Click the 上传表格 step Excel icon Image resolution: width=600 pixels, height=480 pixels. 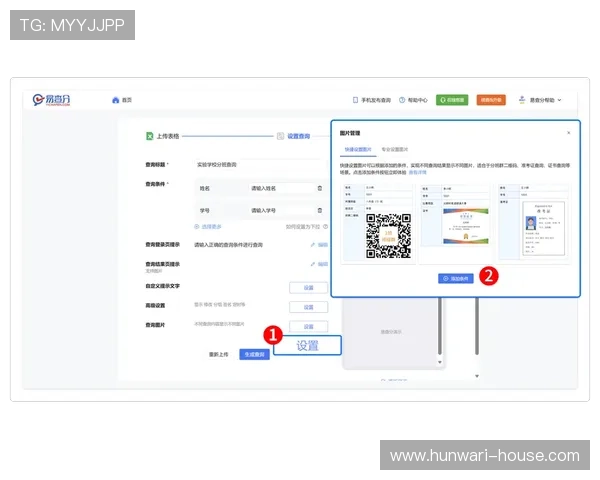pyautogui.click(x=150, y=136)
